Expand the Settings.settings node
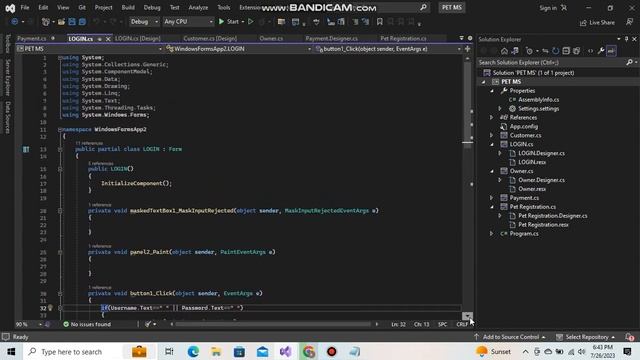The image size is (640, 360). click(x=500, y=109)
